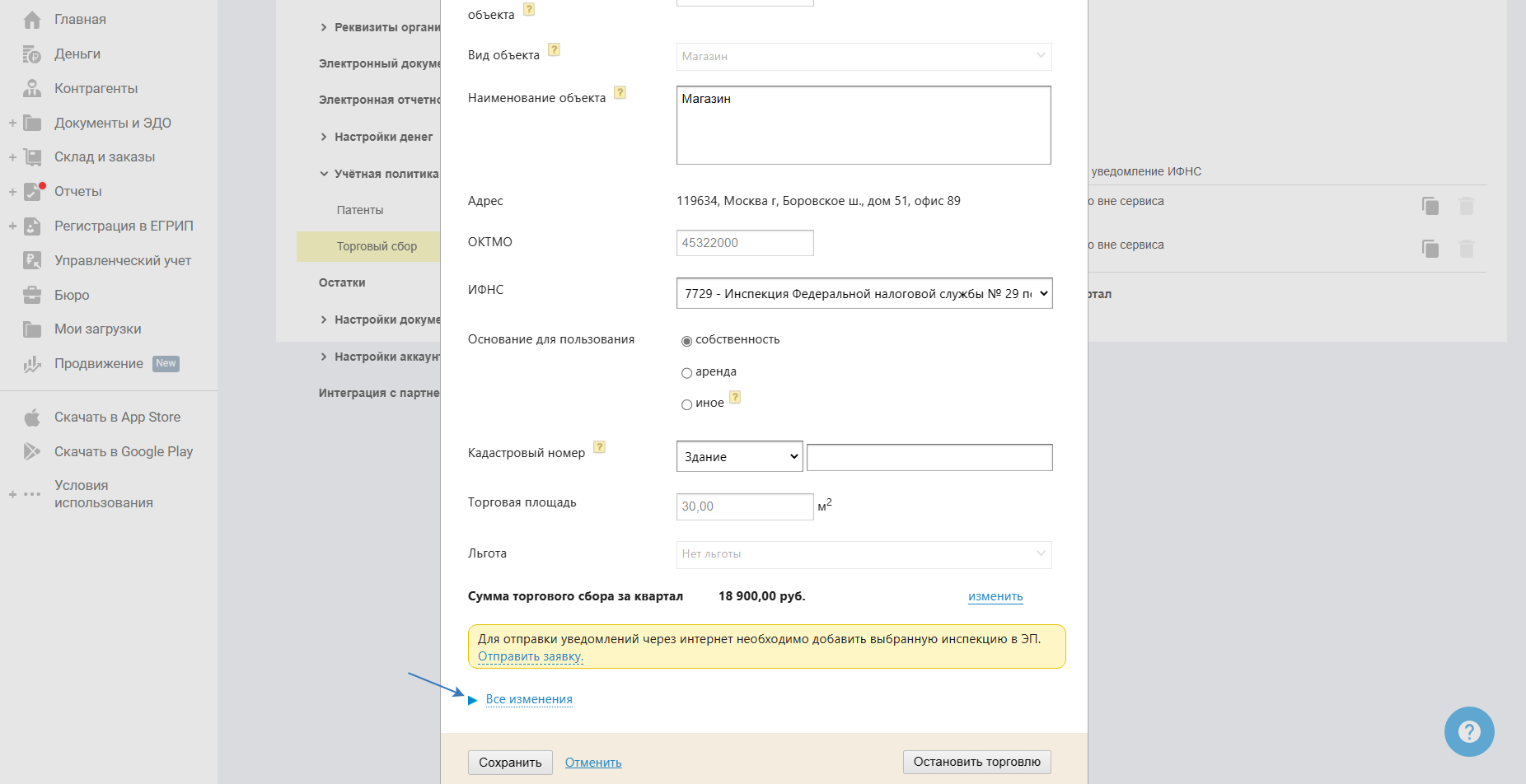Click the help icon beside Кадастровый номер
1526x784 pixels.
[599, 447]
